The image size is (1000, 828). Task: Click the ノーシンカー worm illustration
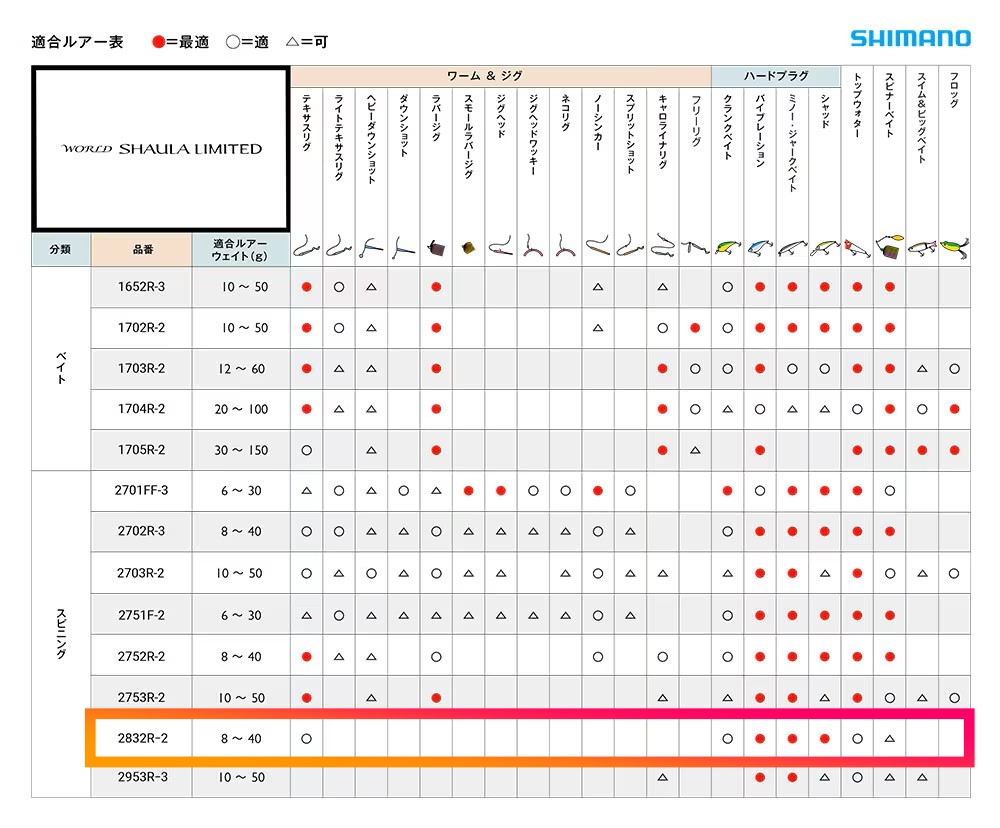[598, 246]
